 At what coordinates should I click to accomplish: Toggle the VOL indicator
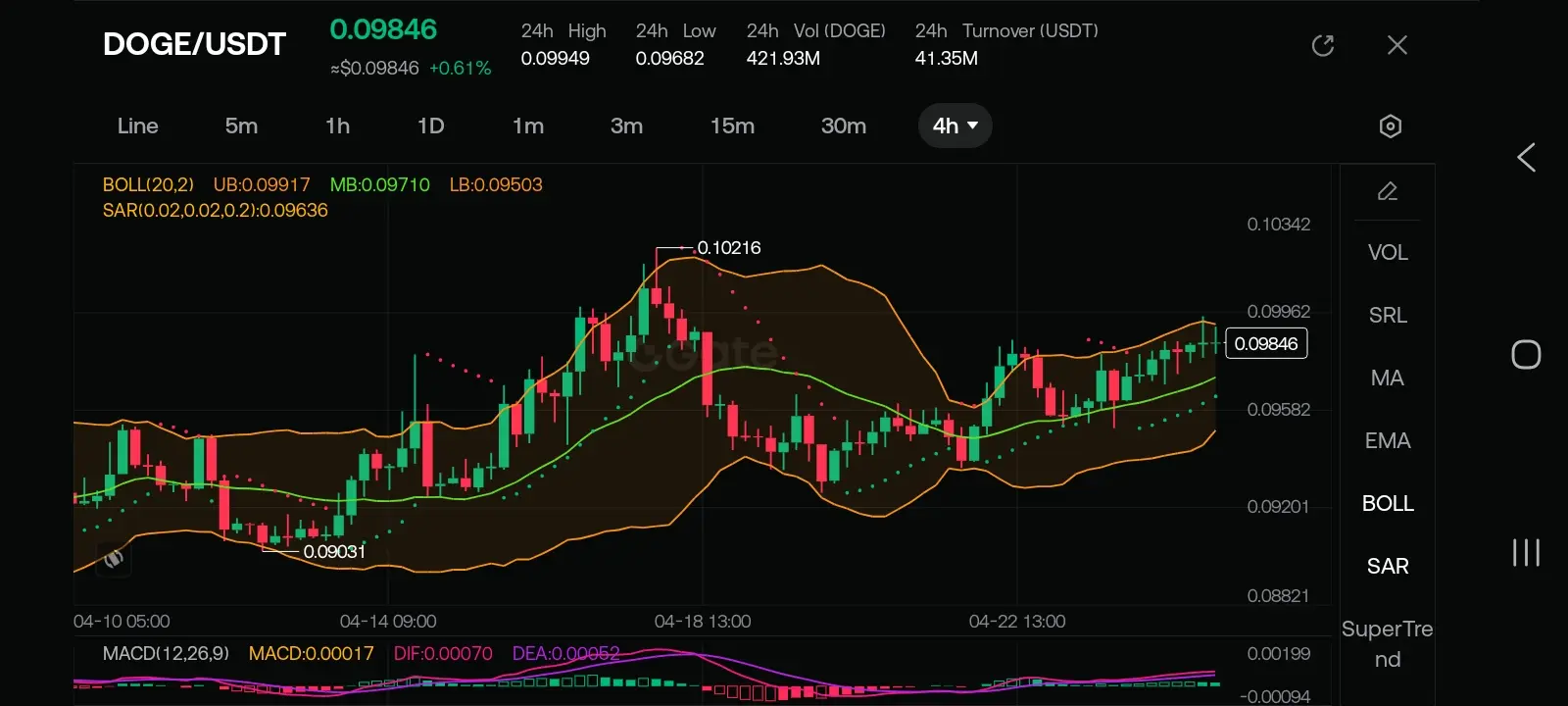click(1388, 253)
